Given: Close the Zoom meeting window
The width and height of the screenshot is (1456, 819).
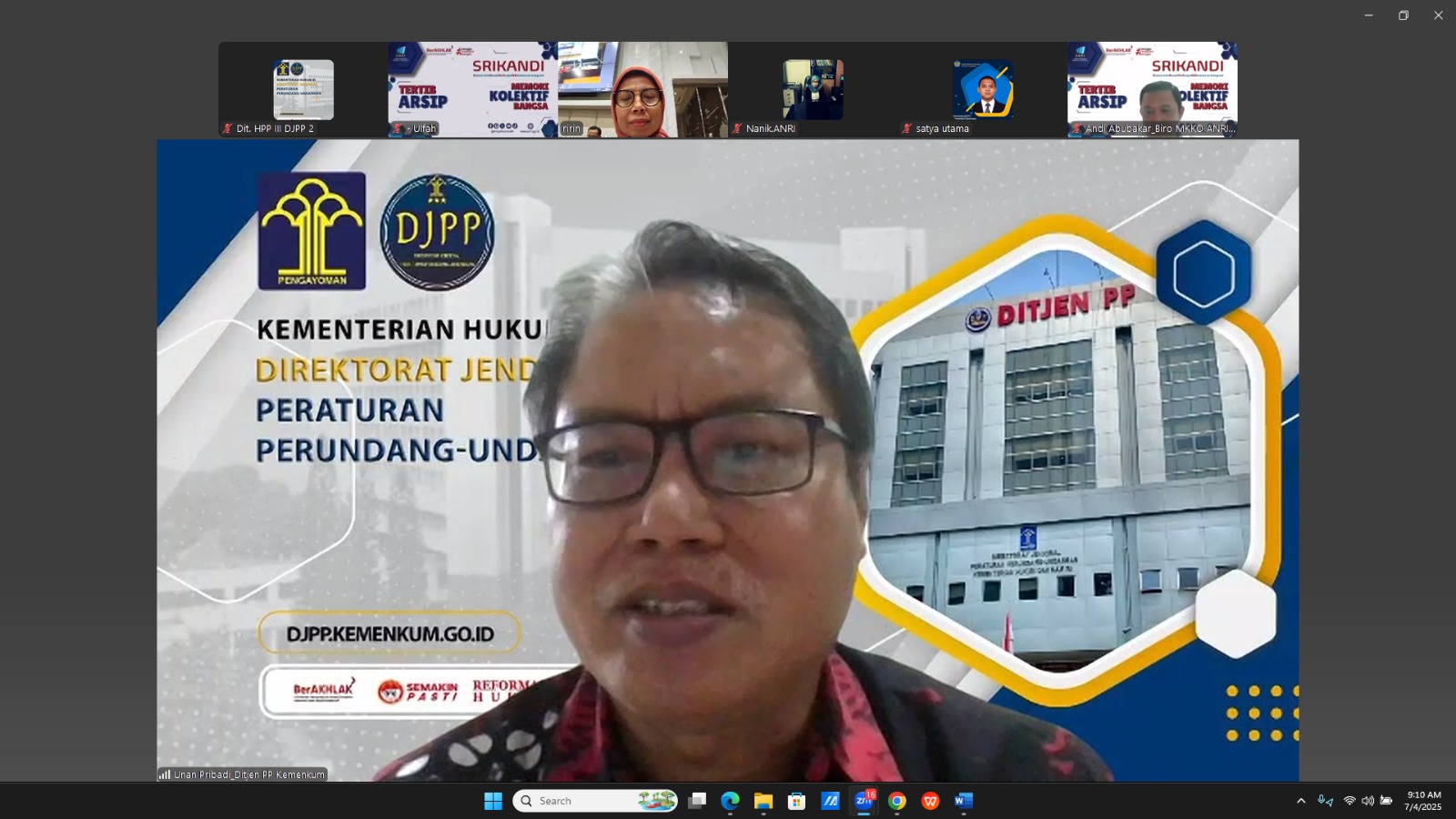Looking at the screenshot, I should [x=1438, y=15].
